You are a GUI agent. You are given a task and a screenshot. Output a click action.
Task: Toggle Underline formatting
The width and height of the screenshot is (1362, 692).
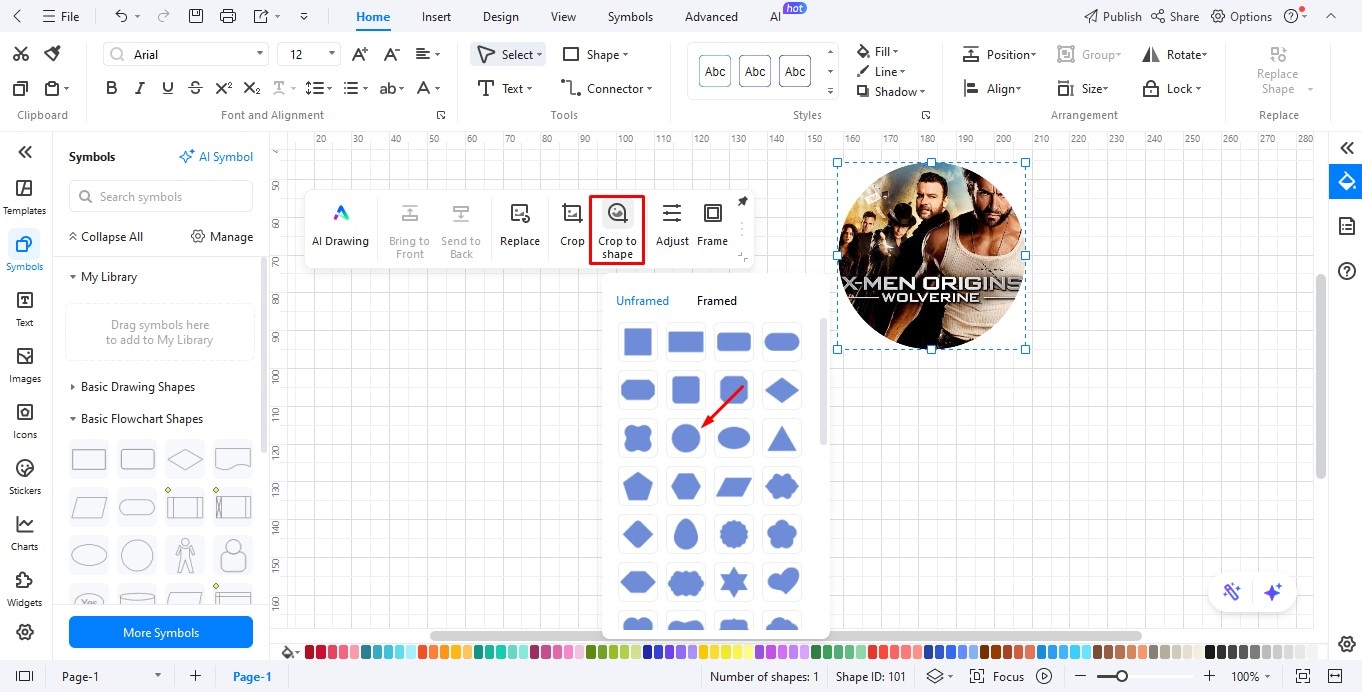167,88
